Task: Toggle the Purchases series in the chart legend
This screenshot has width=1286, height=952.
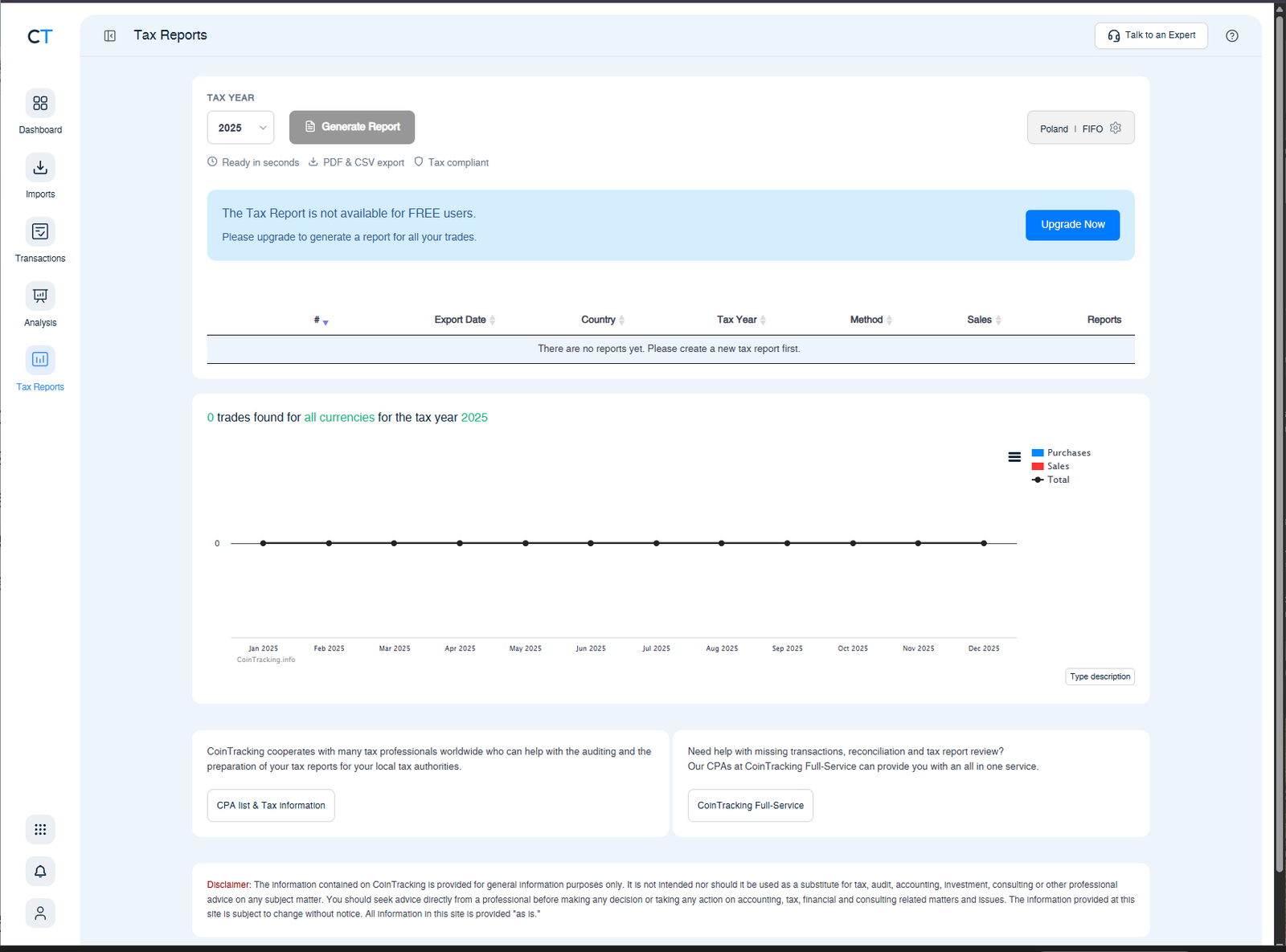Action: click(1061, 452)
